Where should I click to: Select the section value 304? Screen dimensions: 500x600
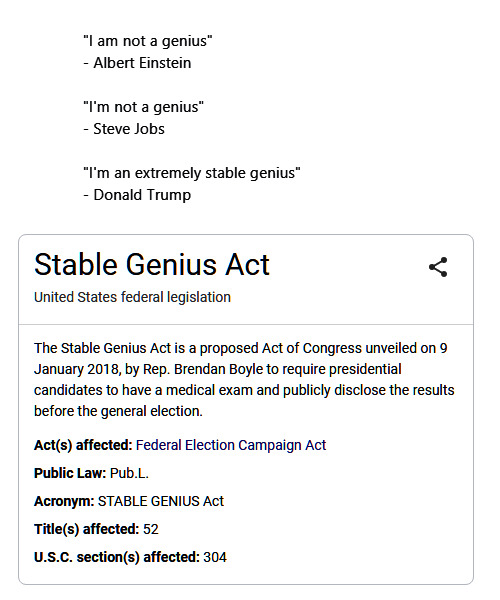click(215, 557)
